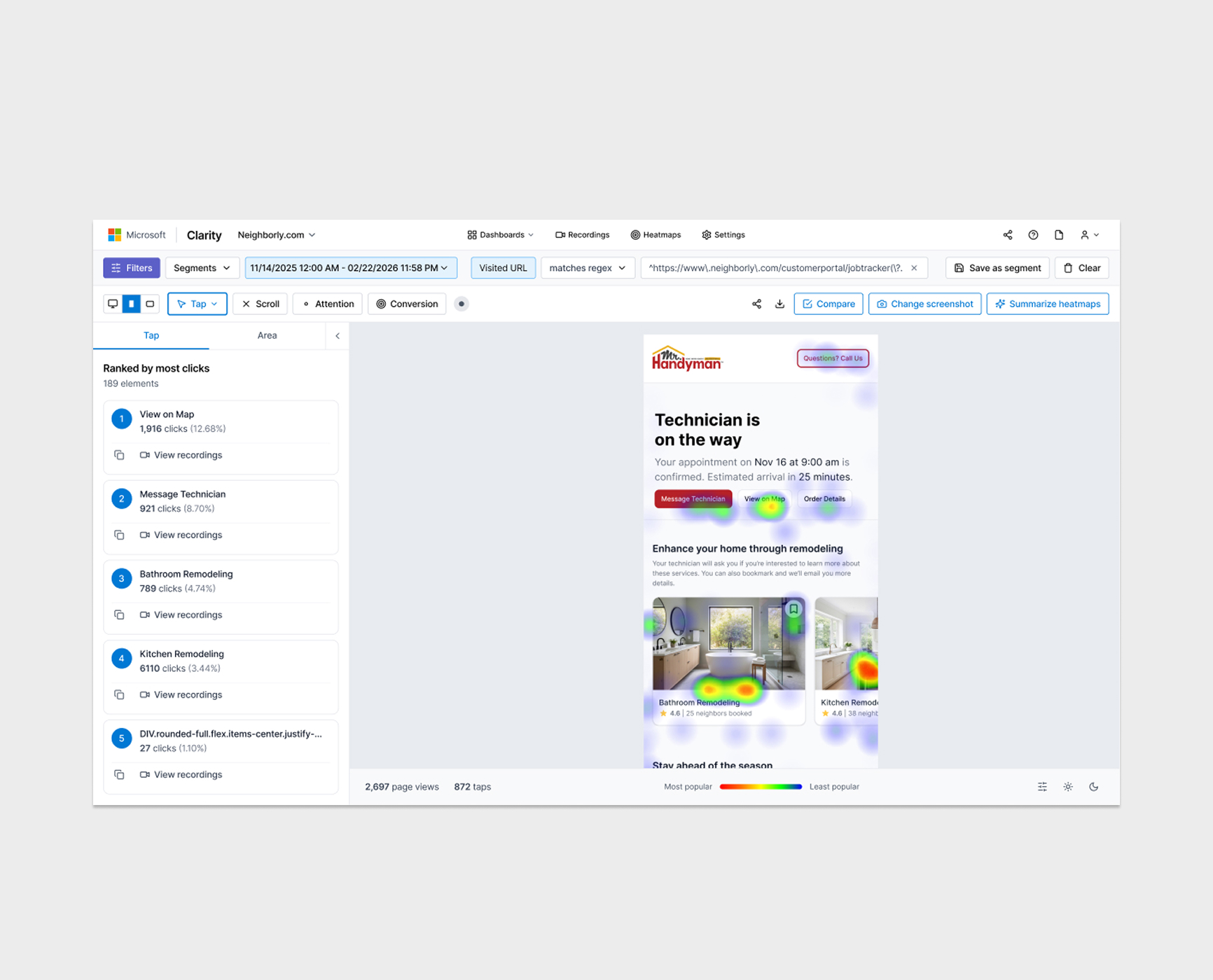The height and width of the screenshot is (980, 1213).
Task: Open the Segments dropdown
Action: tap(202, 268)
